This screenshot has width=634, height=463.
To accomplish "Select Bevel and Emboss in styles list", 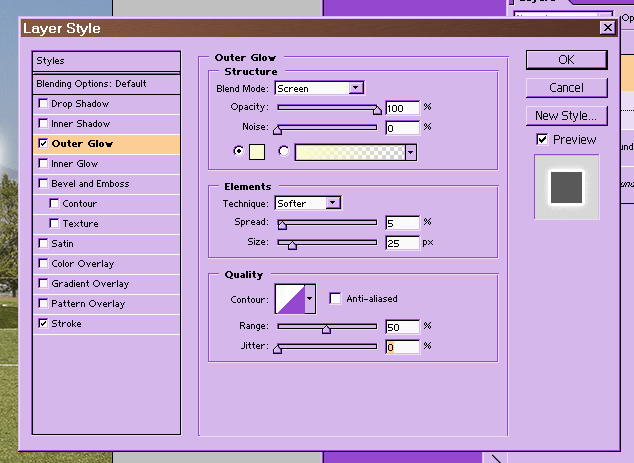I will coord(89,184).
